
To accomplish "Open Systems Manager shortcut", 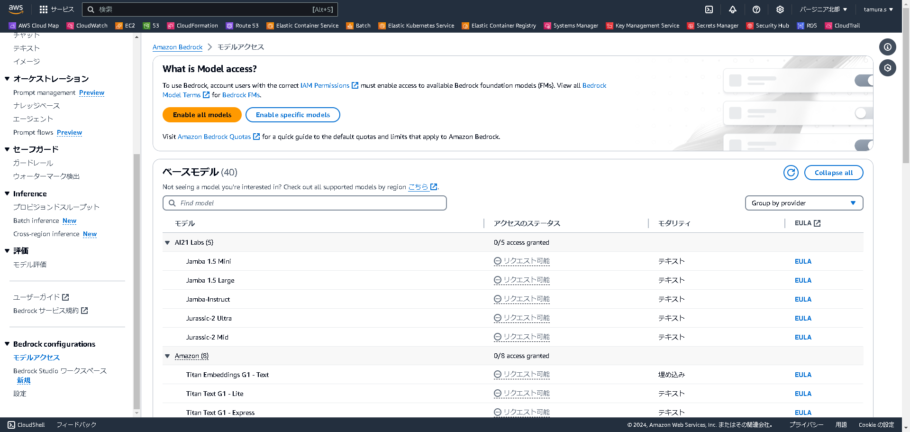I will 571,26.
